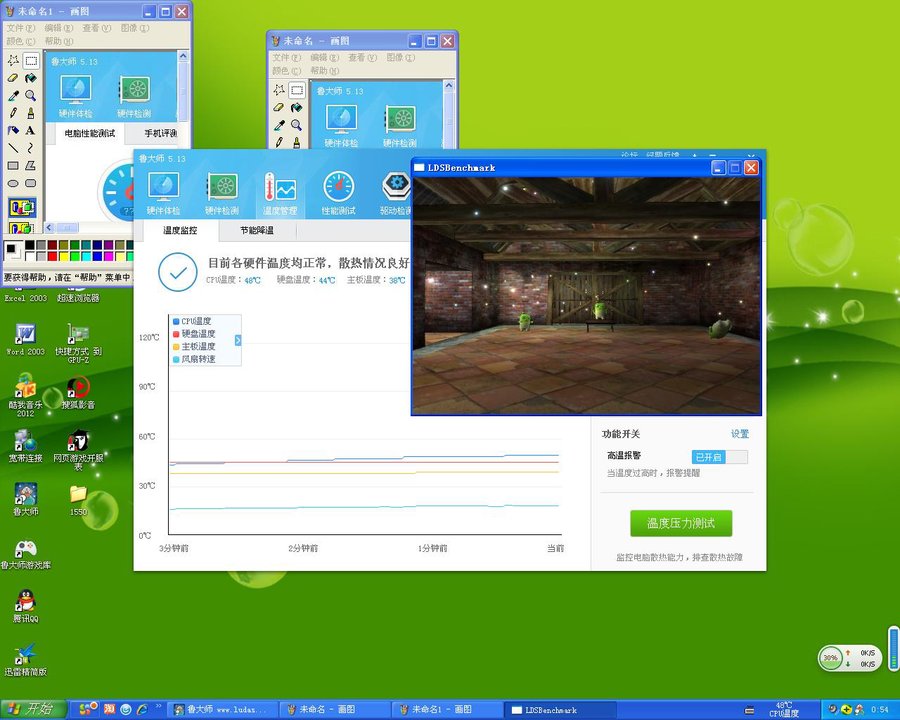Open 硬件体检 in the front 鲁大师 window
Viewport: 900px width, 720px height.
tap(163, 192)
